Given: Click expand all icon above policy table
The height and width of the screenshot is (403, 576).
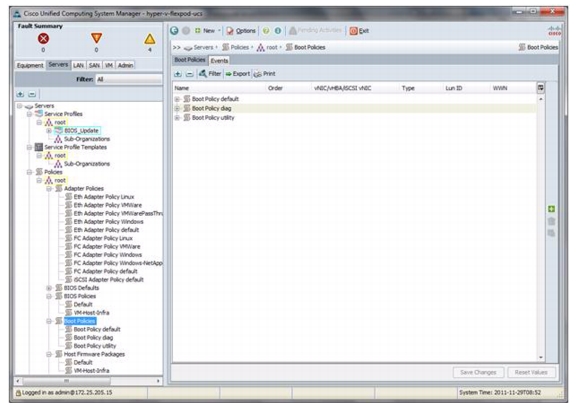Looking at the screenshot, I should point(178,74).
